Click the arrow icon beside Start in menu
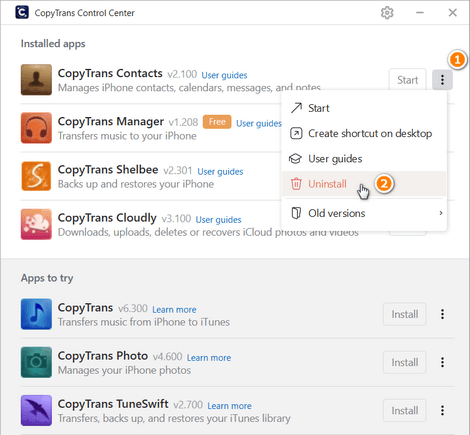This screenshot has height=435, width=470. pos(296,108)
